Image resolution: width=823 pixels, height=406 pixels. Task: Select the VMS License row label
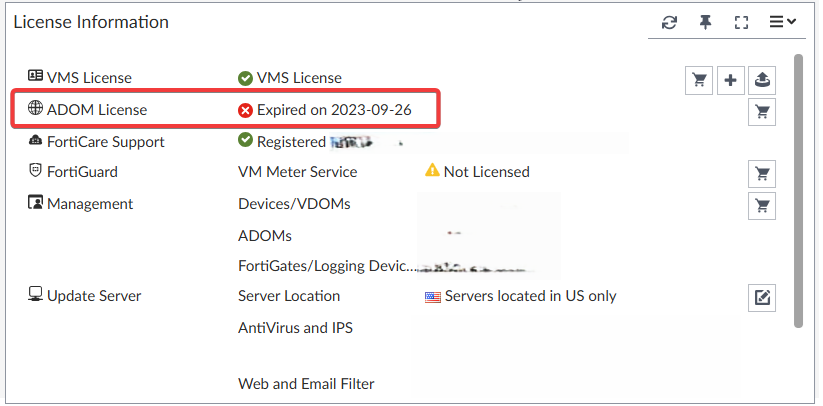[x=89, y=77]
